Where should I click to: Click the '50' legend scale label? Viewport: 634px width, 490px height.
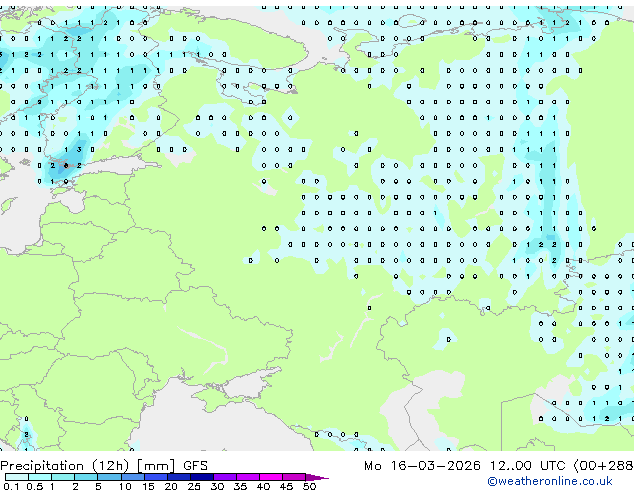[x=310, y=486]
